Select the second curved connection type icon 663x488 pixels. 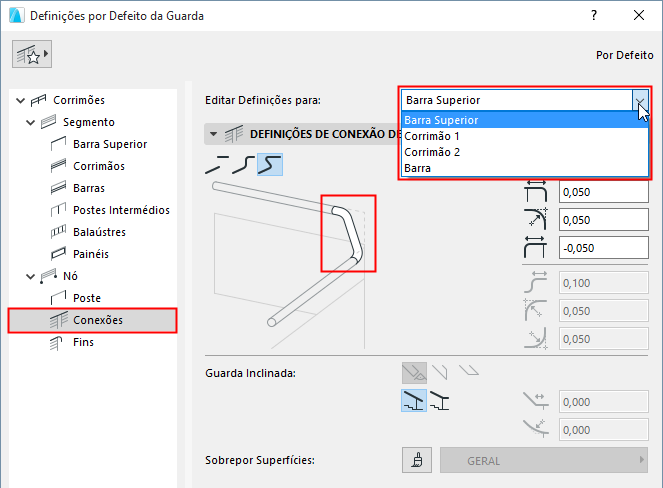click(243, 165)
